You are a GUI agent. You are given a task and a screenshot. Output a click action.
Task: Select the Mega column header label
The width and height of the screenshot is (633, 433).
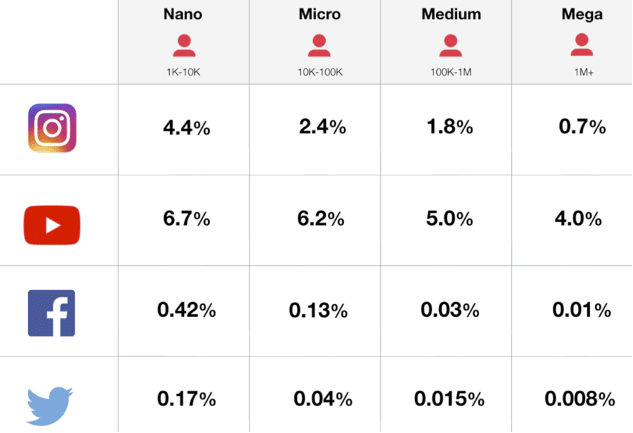click(581, 15)
